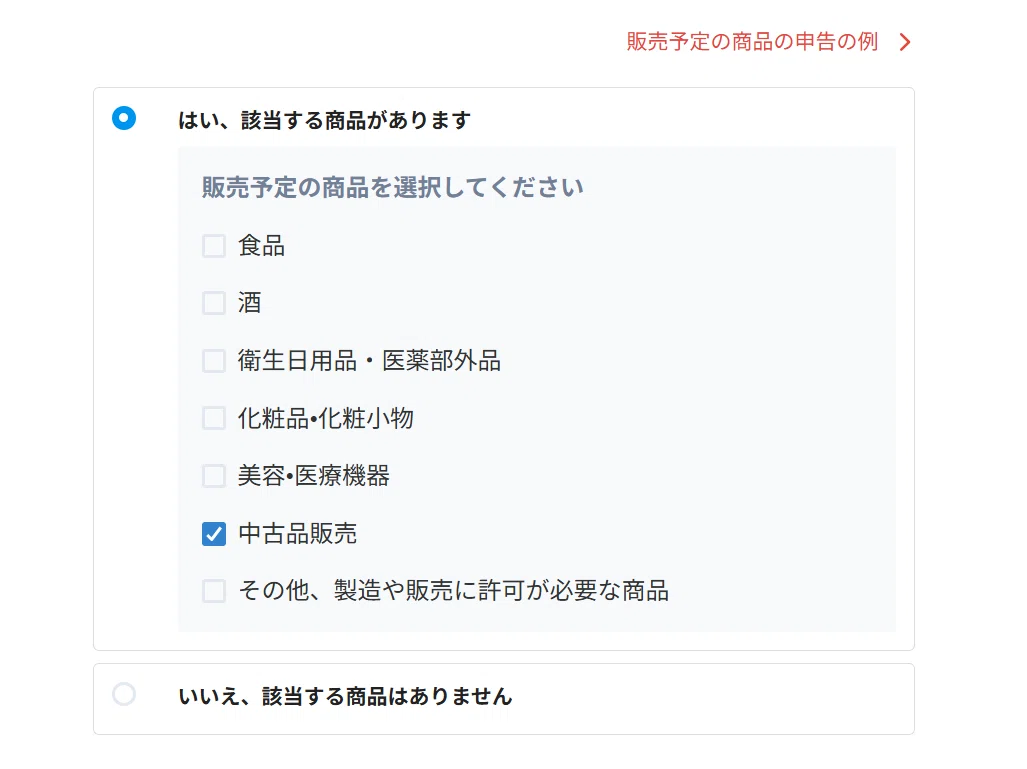Viewport: 1027px width, 769px height.
Task: Click the いいえ、該当する商品はありません label text
Action: coord(345,696)
